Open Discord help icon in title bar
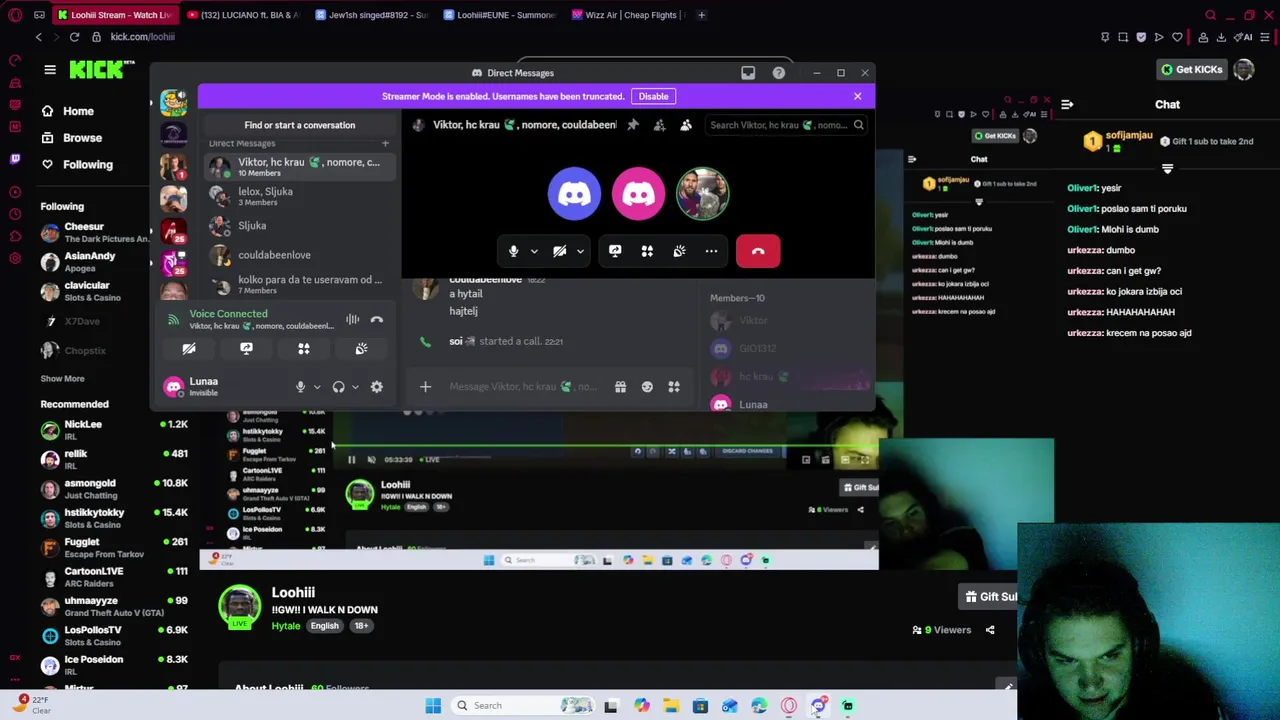This screenshot has height=720, width=1280. (x=779, y=73)
